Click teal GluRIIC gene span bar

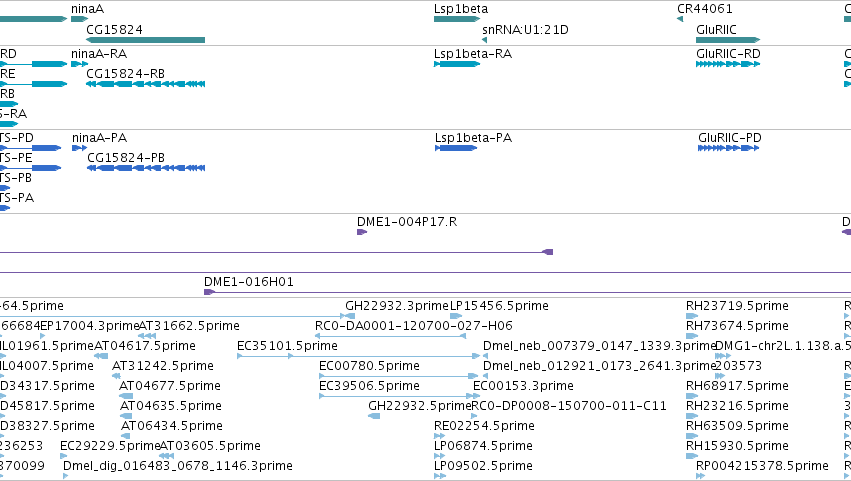(x=728, y=40)
